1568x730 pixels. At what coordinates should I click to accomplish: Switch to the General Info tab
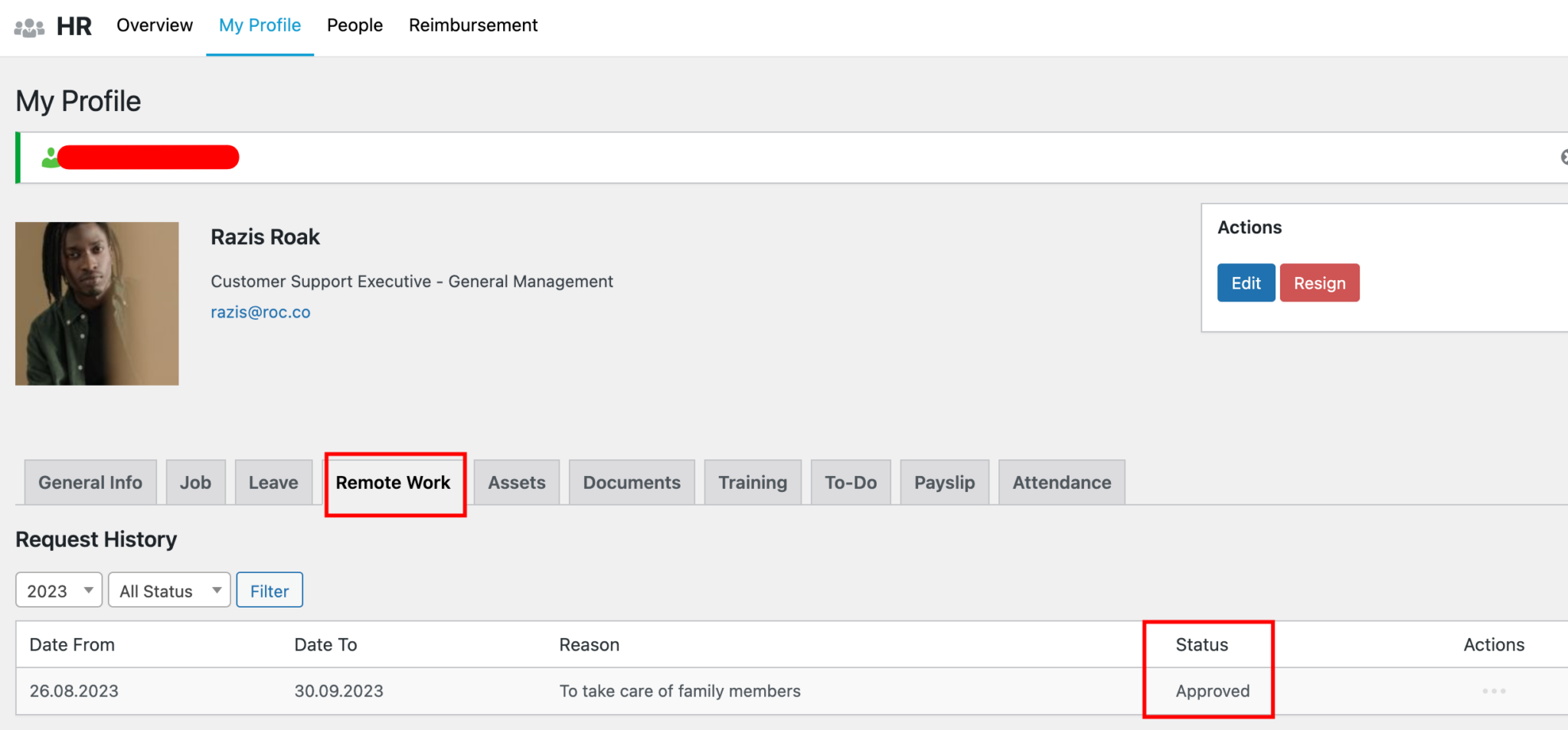90,482
